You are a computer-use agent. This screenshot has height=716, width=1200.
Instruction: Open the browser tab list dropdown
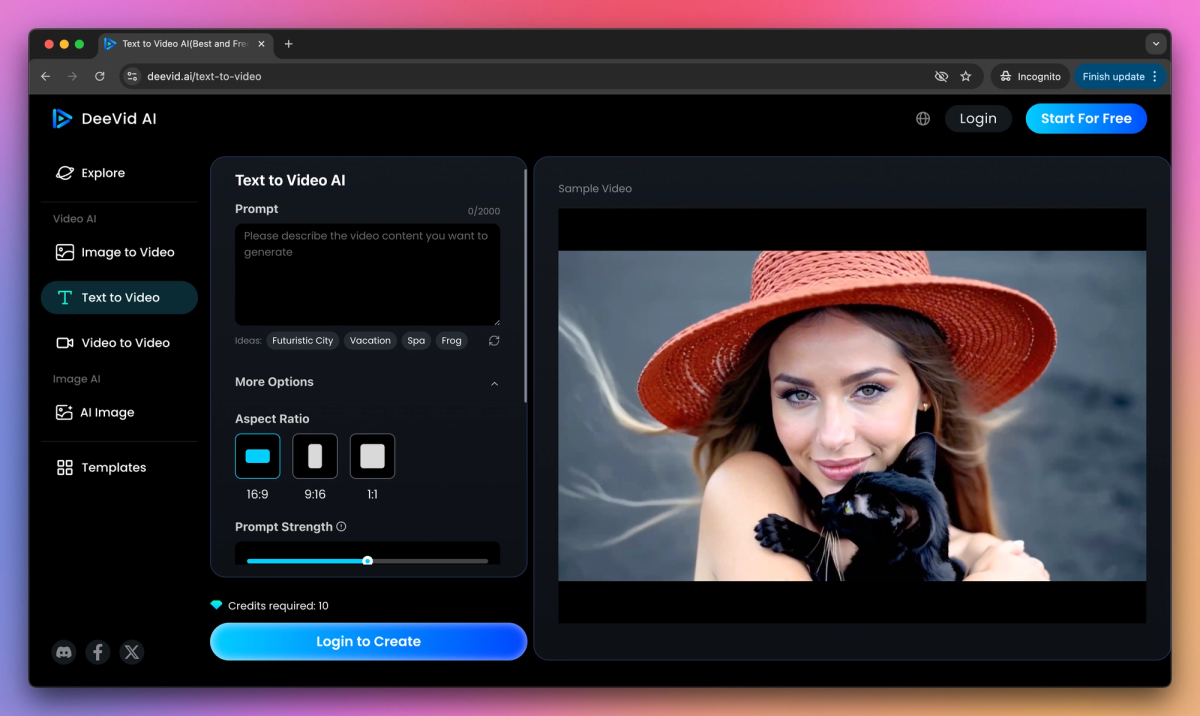coord(1156,44)
